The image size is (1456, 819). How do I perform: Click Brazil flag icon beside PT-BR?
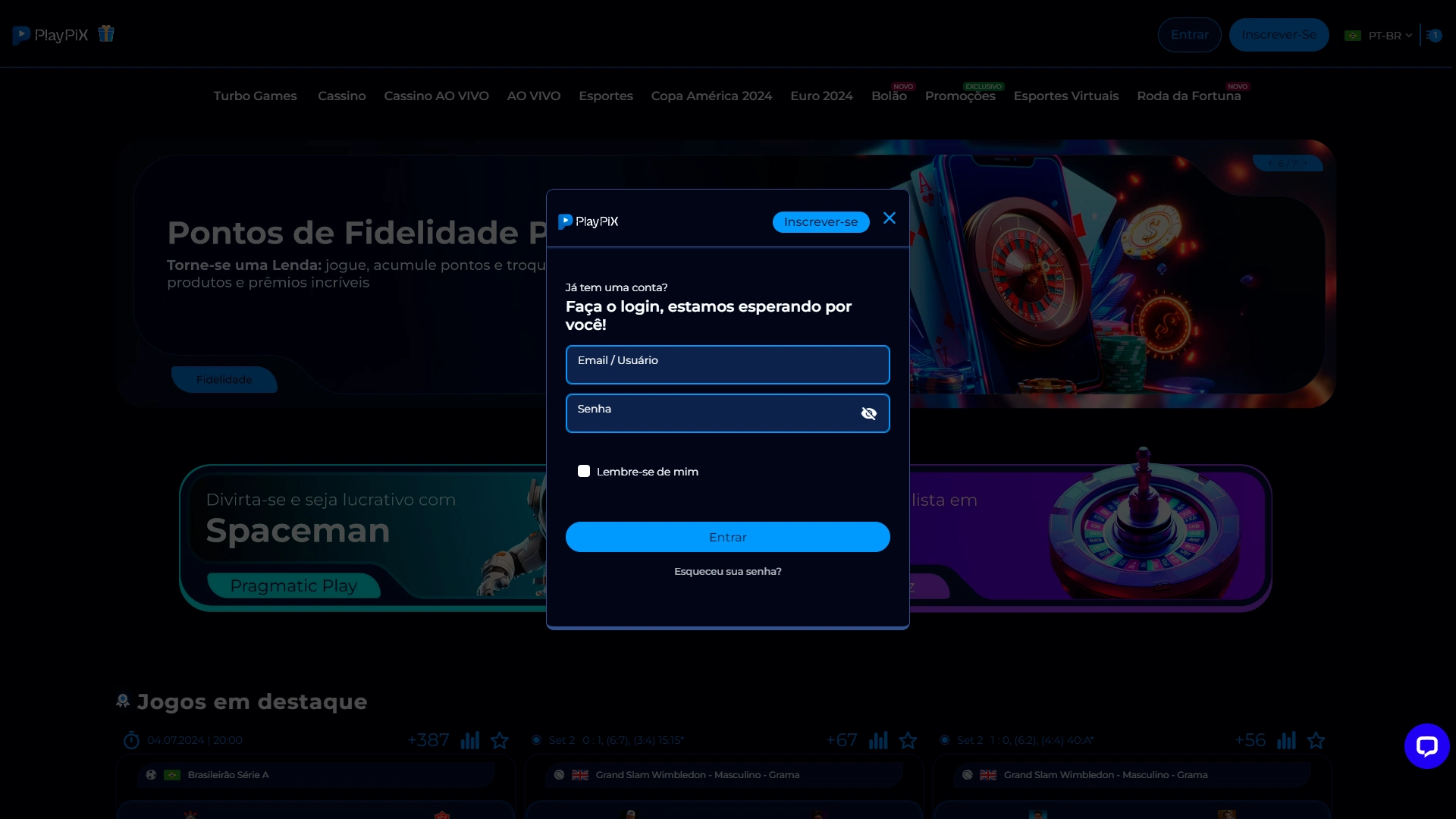(1352, 36)
